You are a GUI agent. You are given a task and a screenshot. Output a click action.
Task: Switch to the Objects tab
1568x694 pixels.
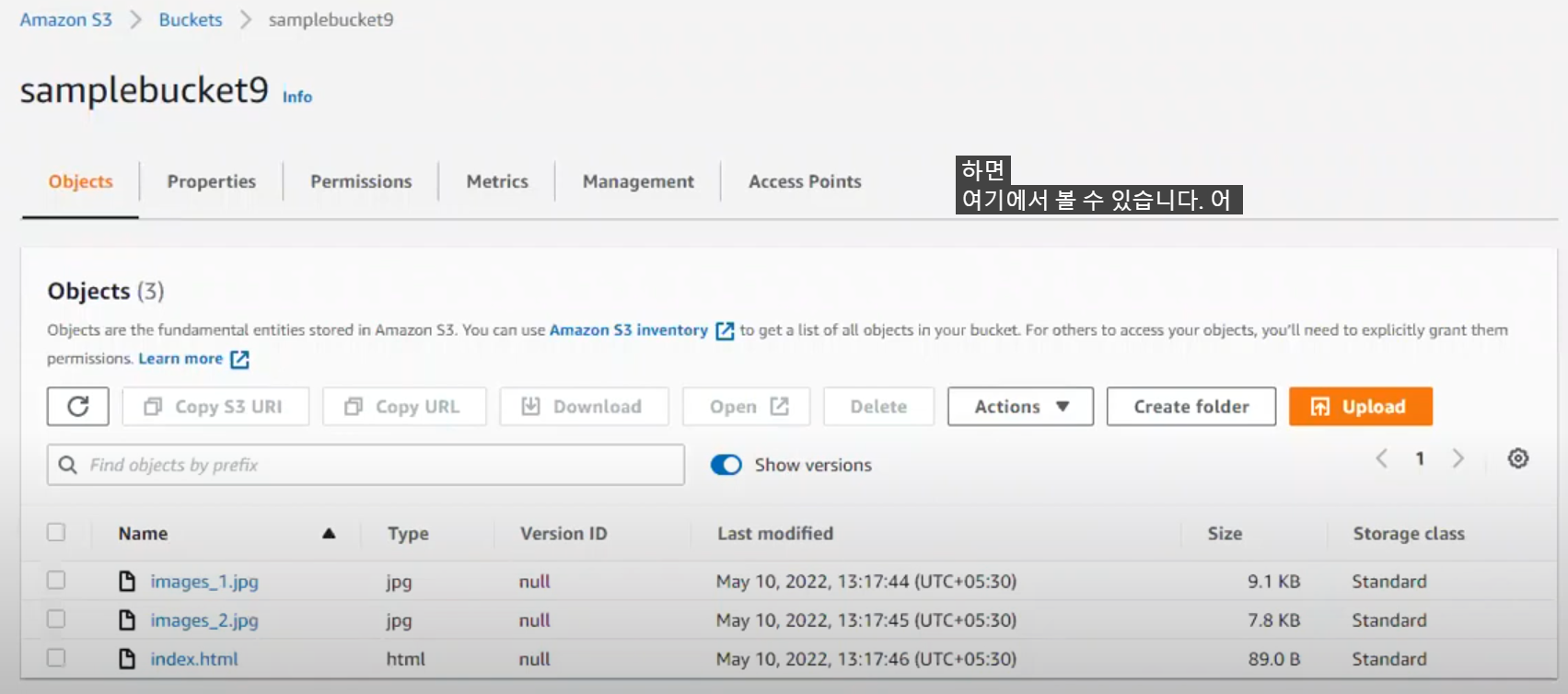tap(81, 181)
